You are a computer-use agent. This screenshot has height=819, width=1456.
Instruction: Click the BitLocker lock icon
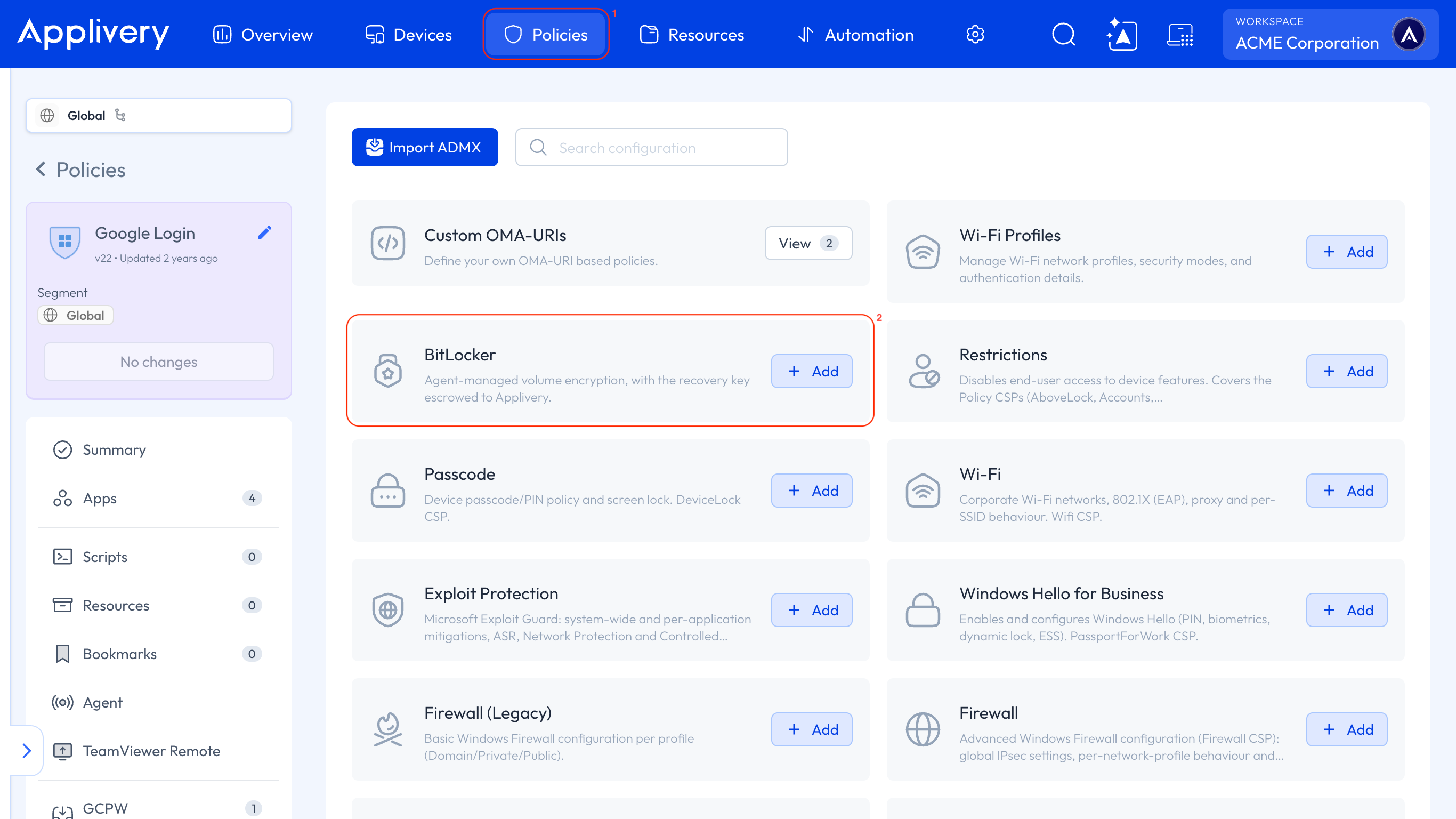388,371
